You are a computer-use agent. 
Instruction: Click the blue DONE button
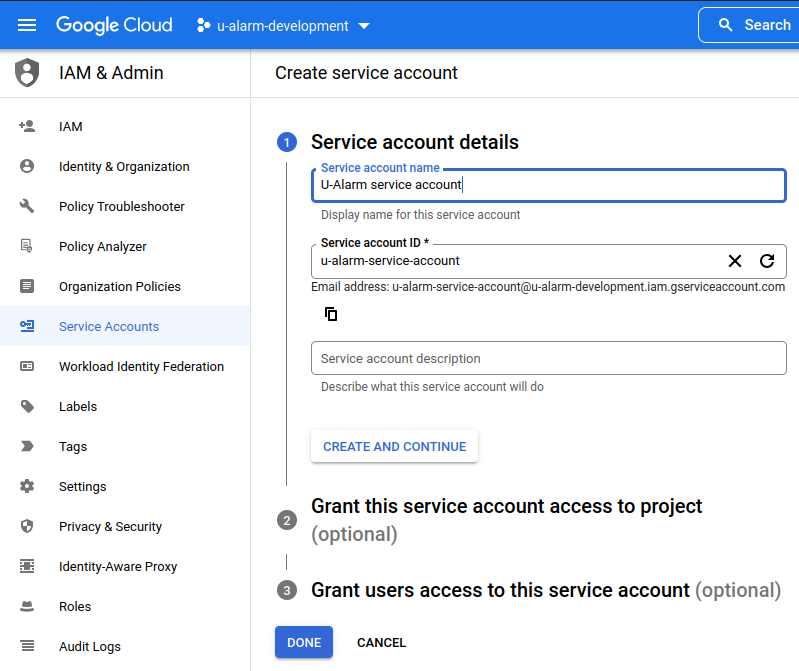[304, 642]
